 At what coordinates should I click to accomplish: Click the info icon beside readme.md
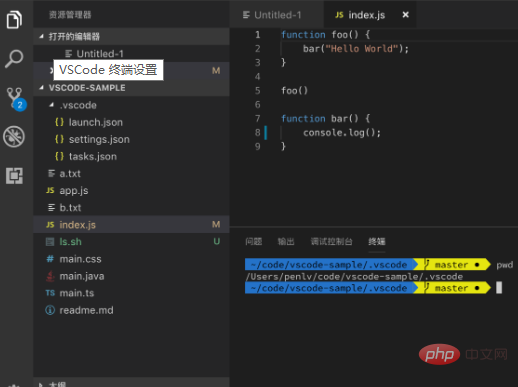pos(50,310)
